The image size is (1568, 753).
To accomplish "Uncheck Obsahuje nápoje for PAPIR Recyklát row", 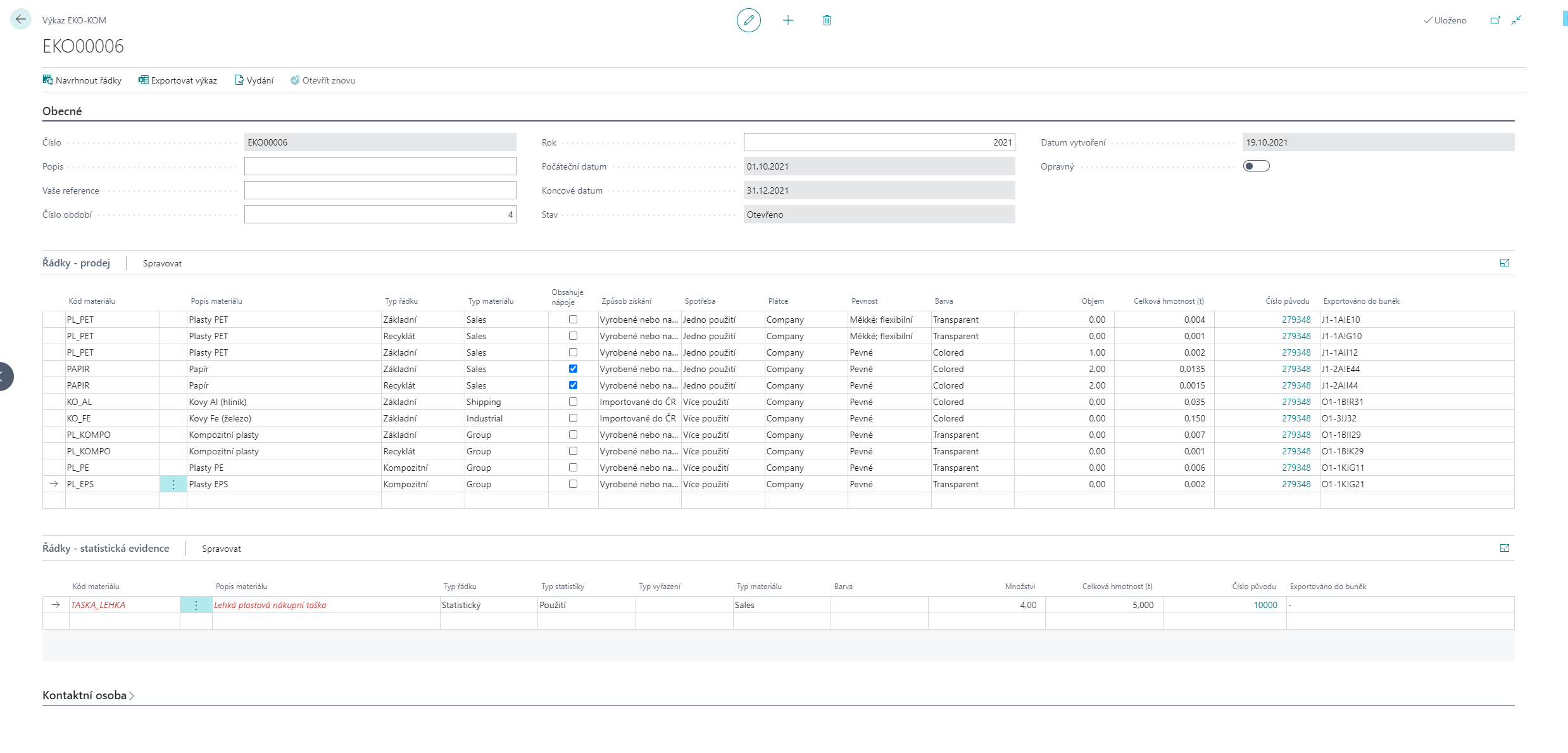I will click(573, 385).
